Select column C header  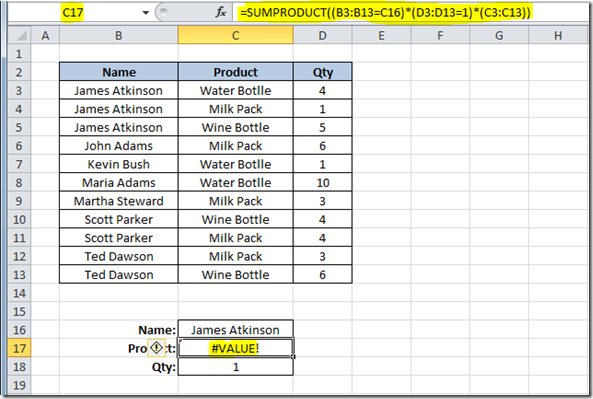(236, 36)
